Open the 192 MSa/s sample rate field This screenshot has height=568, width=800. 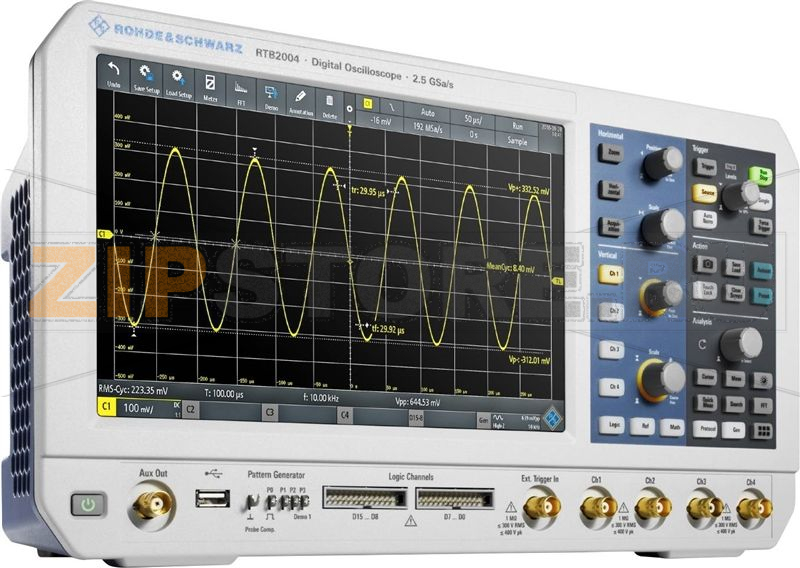[428, 128]
